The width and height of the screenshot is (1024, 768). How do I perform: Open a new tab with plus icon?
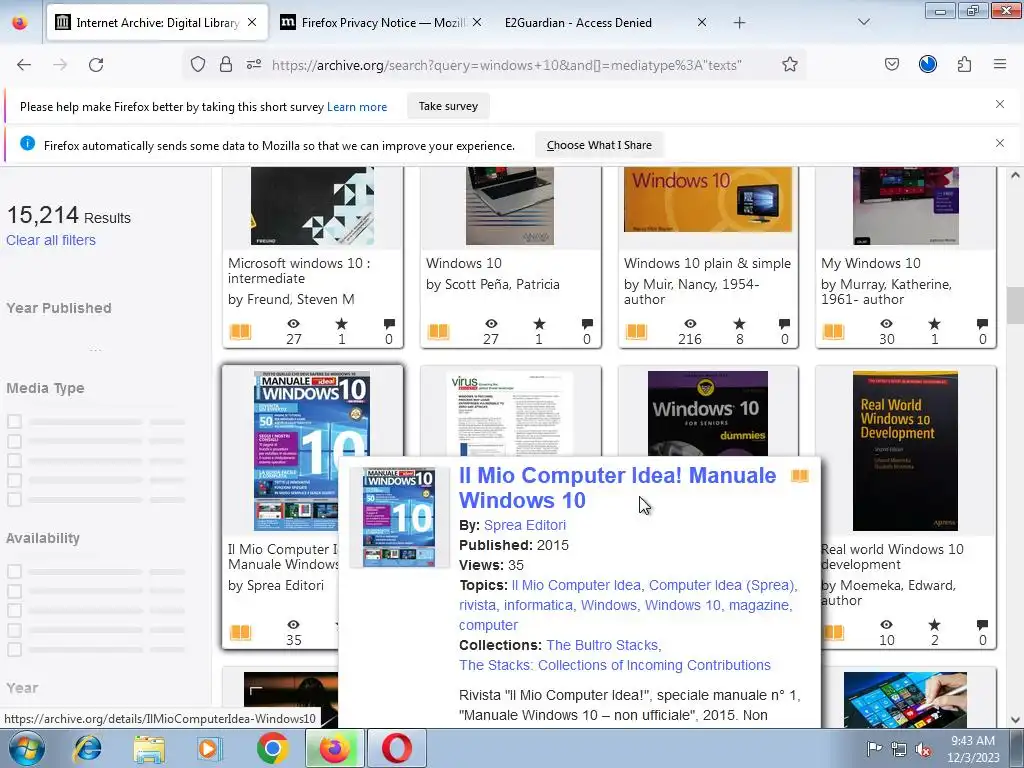point(739,23)
